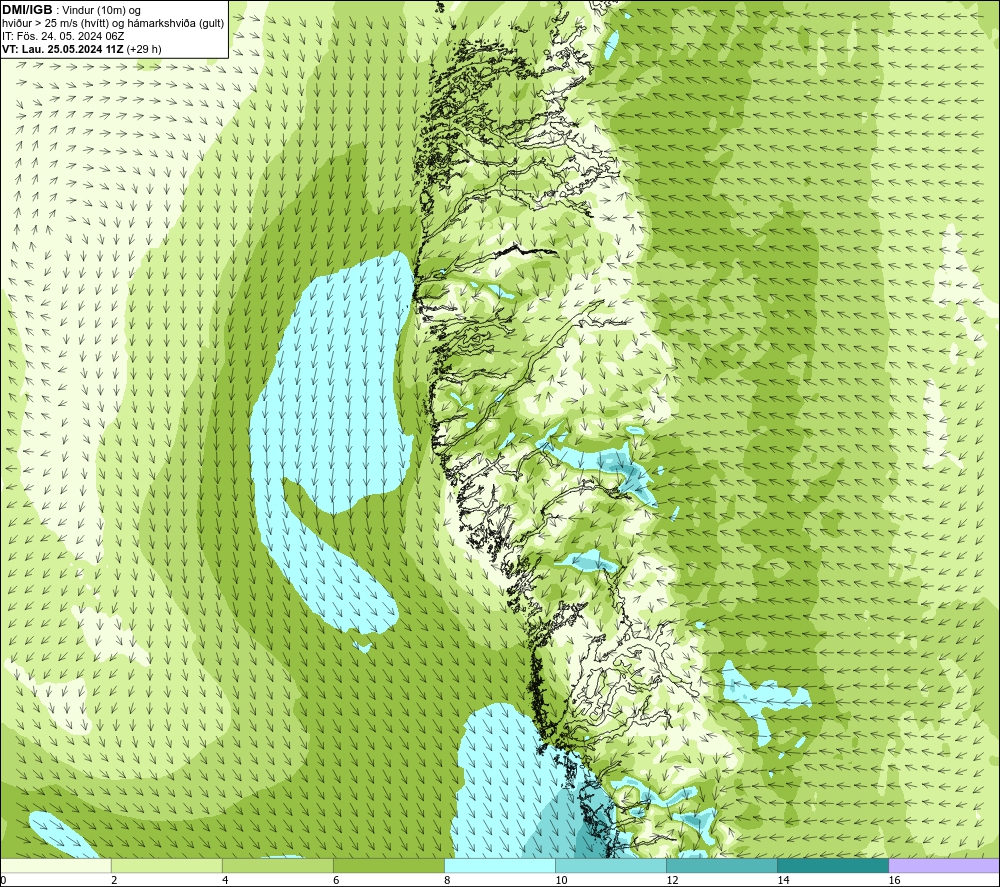Click the legend tick label '14'
This screenshot has width=1000, height=887.
pos(783,880)
